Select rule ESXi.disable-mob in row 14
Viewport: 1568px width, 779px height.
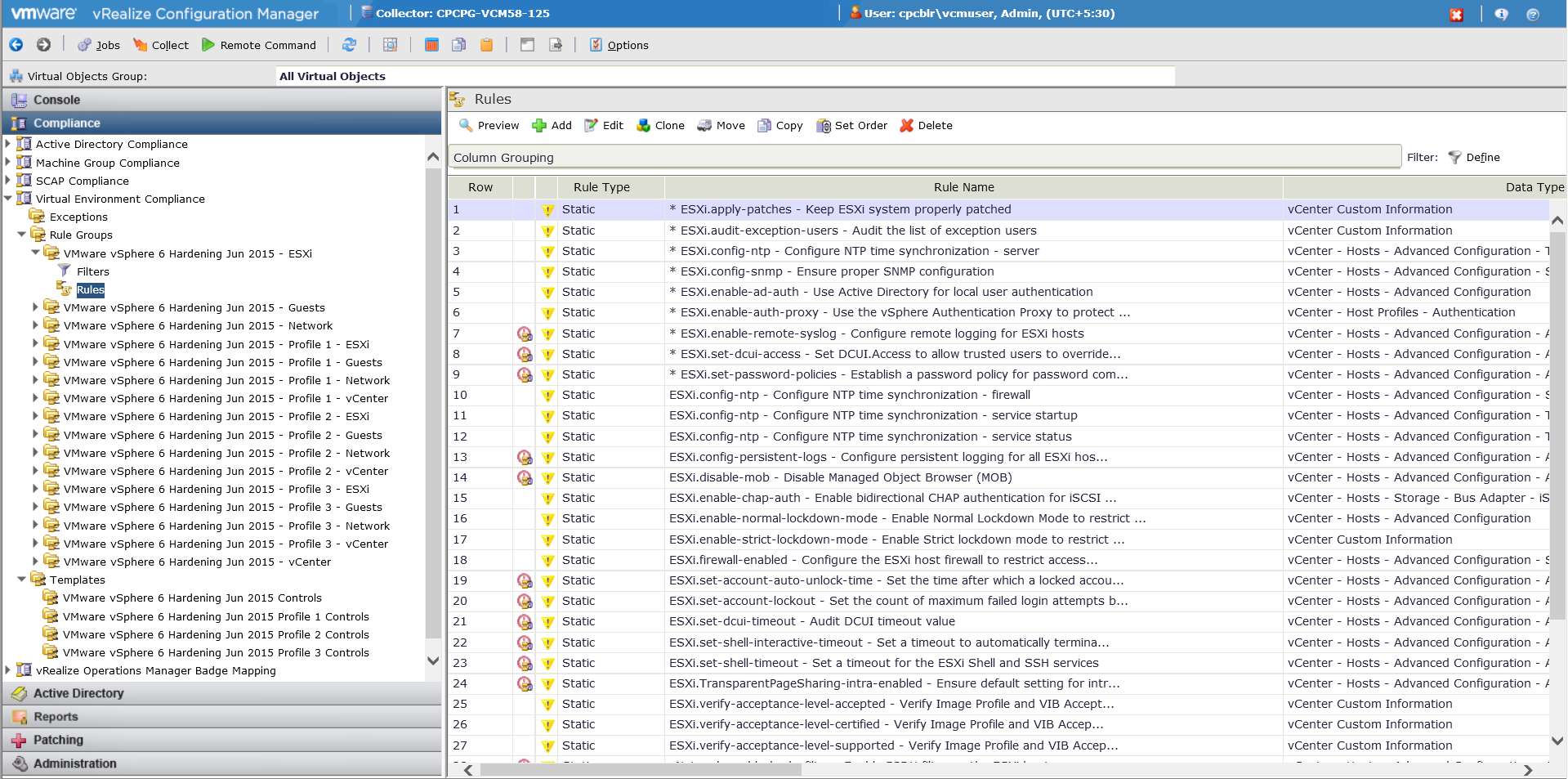tap(841, 477)
